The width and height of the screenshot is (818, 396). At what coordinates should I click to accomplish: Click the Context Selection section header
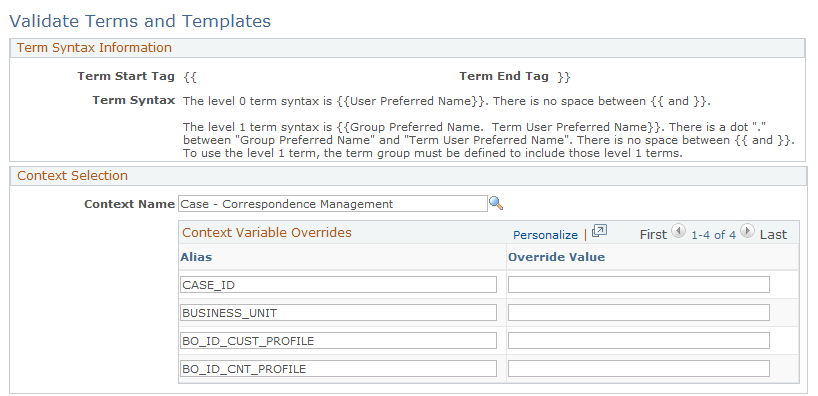[73, 175]
